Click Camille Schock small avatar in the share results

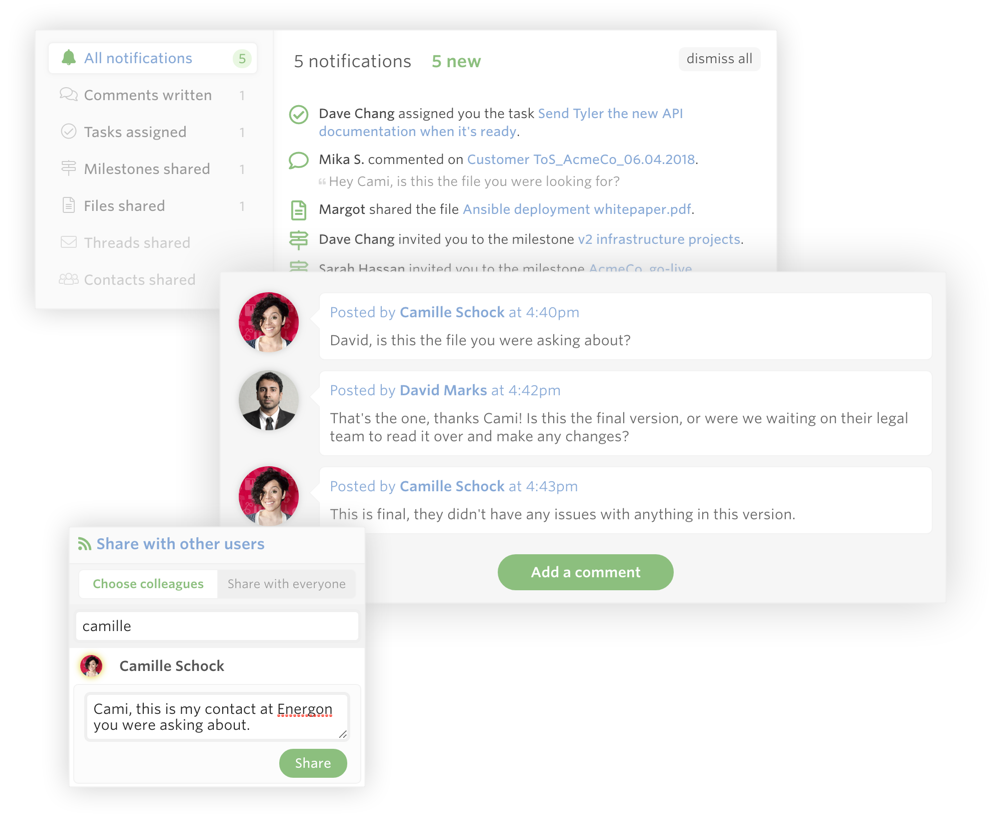[x=91, y=666]
